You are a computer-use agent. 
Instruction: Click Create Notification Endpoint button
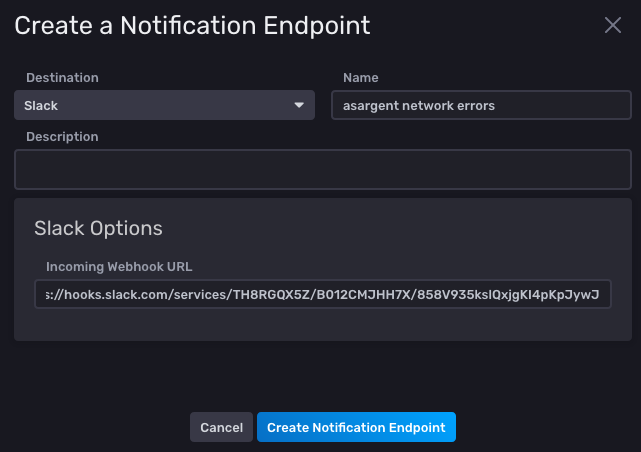point(356,427)
